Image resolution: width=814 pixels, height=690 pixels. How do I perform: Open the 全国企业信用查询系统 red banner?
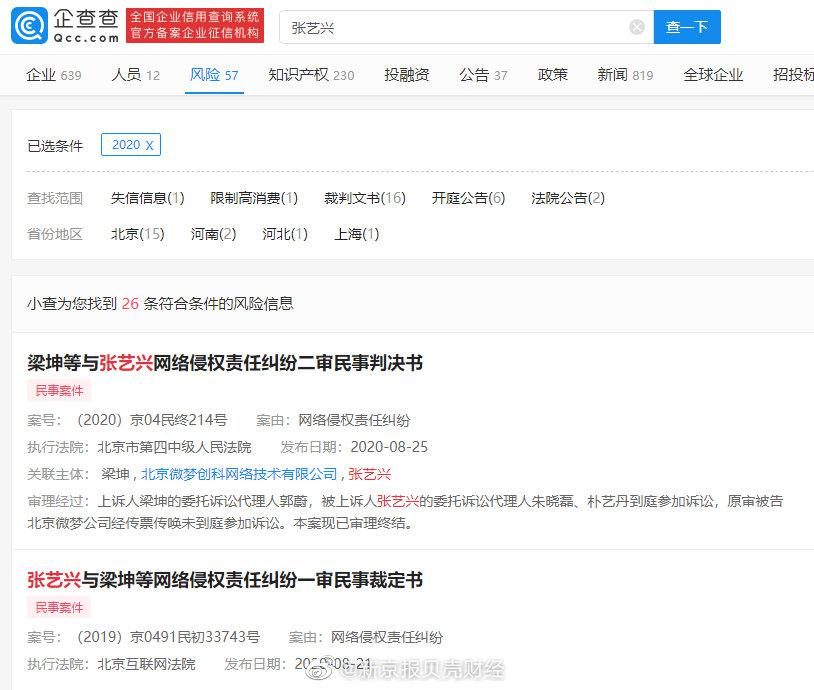tap(195, 25)
